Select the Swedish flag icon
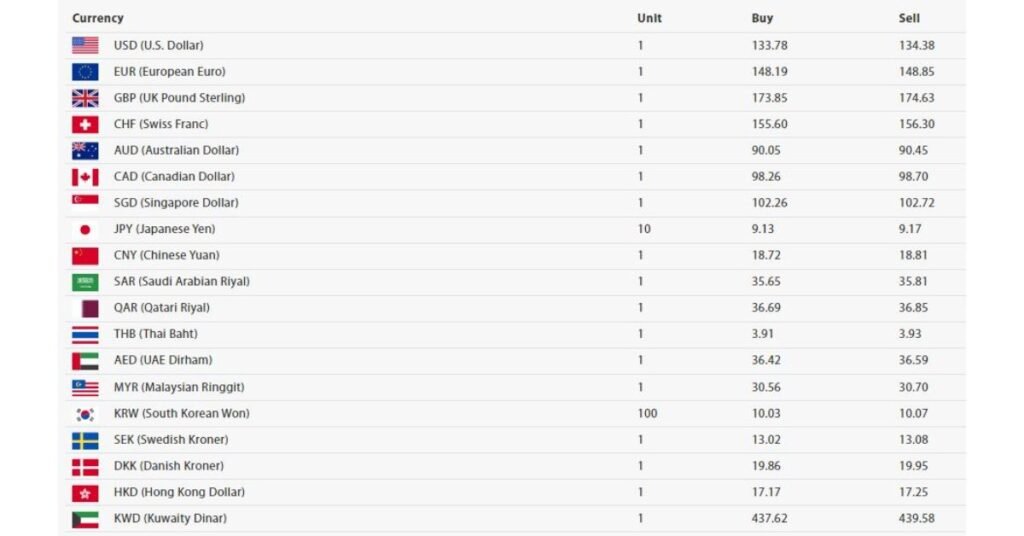Viewport: 1024px width, 536px height. [x=85, y=441]
